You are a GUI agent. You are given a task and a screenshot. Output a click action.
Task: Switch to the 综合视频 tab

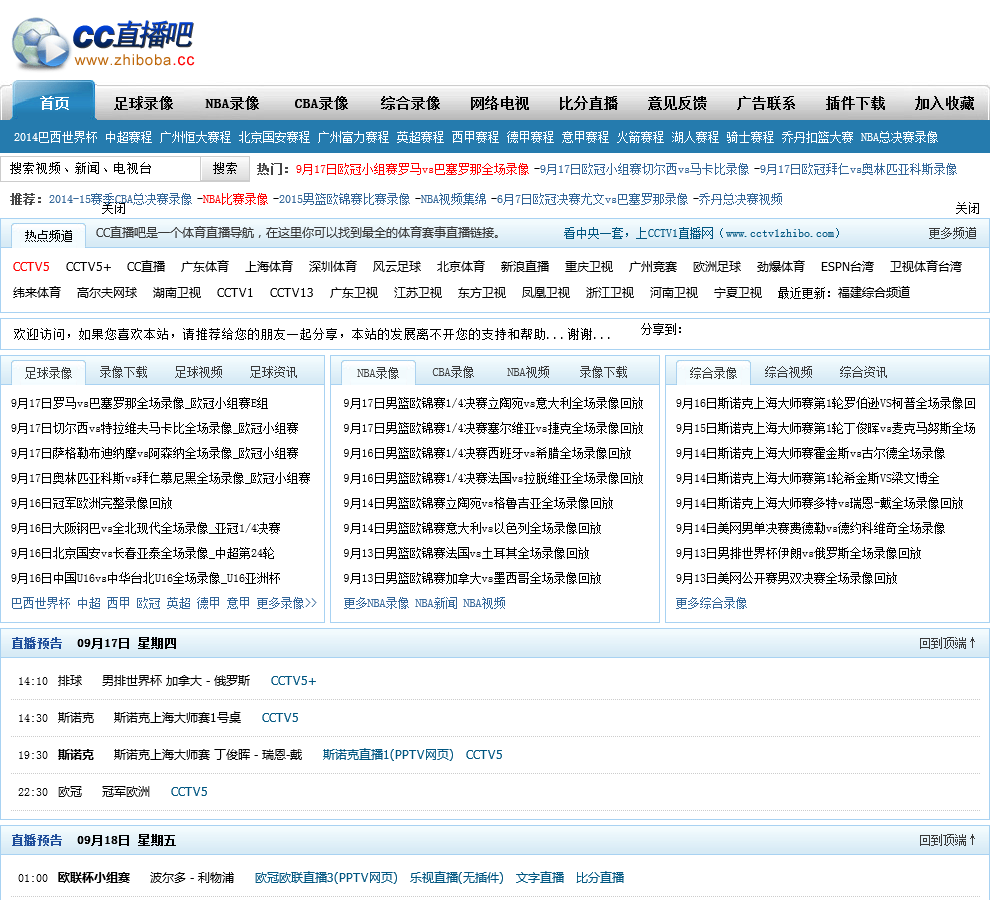pyautogui.click(x=788, y=372)
